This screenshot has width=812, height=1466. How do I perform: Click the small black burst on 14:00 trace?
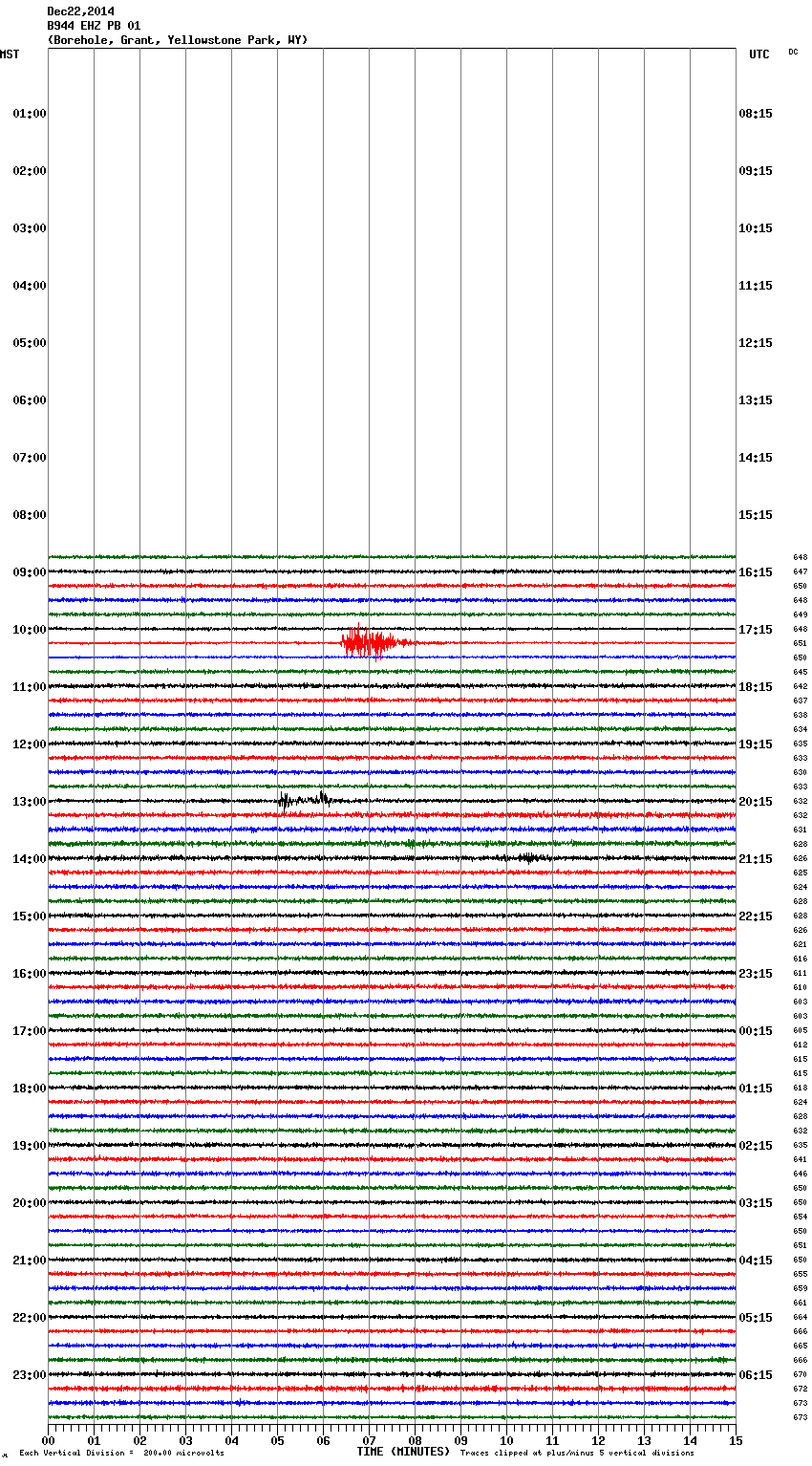529,858
